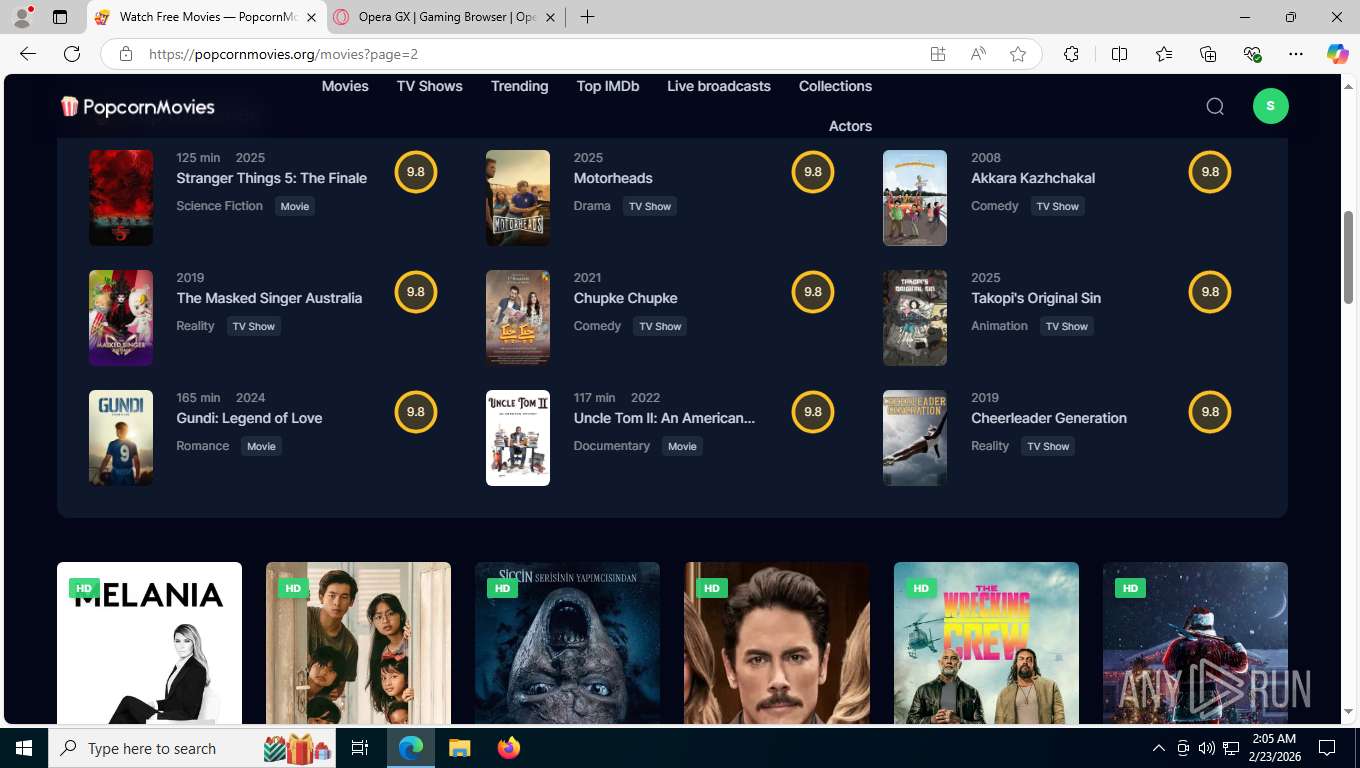Click Stranger Things 5 poster thumbnail

point(121,198)
